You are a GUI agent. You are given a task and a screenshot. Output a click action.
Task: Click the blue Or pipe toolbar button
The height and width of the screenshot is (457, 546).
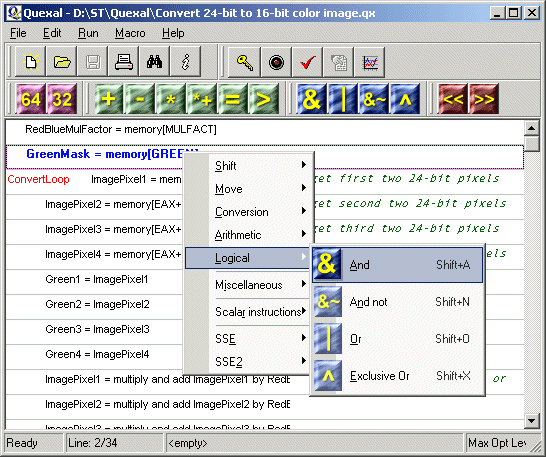click(x=343, y=99)
